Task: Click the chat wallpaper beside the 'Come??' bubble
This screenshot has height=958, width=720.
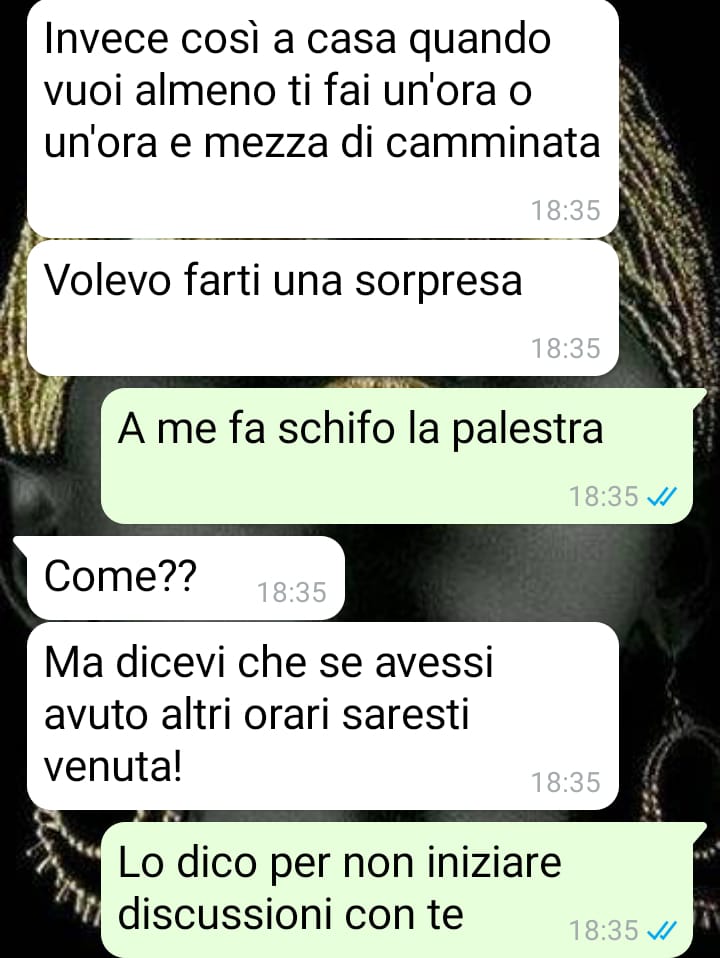Action: [526, 577]
